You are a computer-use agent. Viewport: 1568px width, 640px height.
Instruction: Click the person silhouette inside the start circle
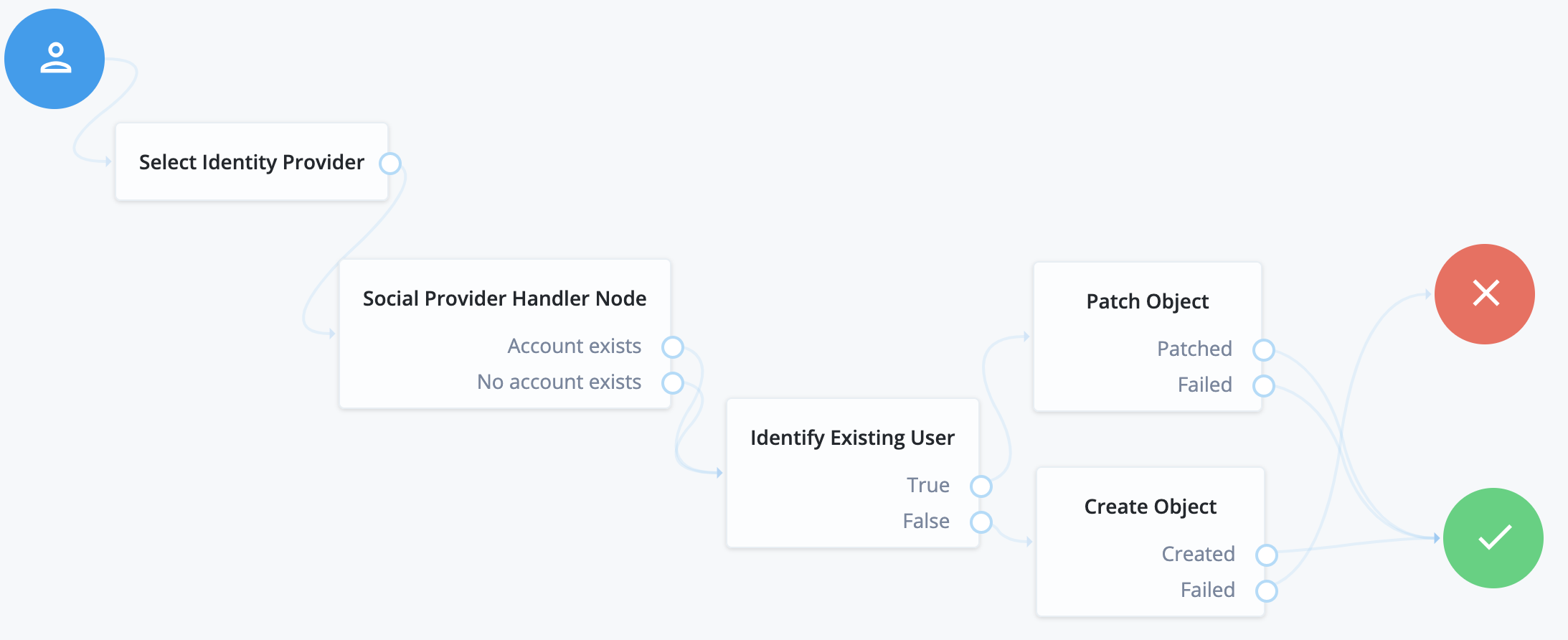[55, 57]
